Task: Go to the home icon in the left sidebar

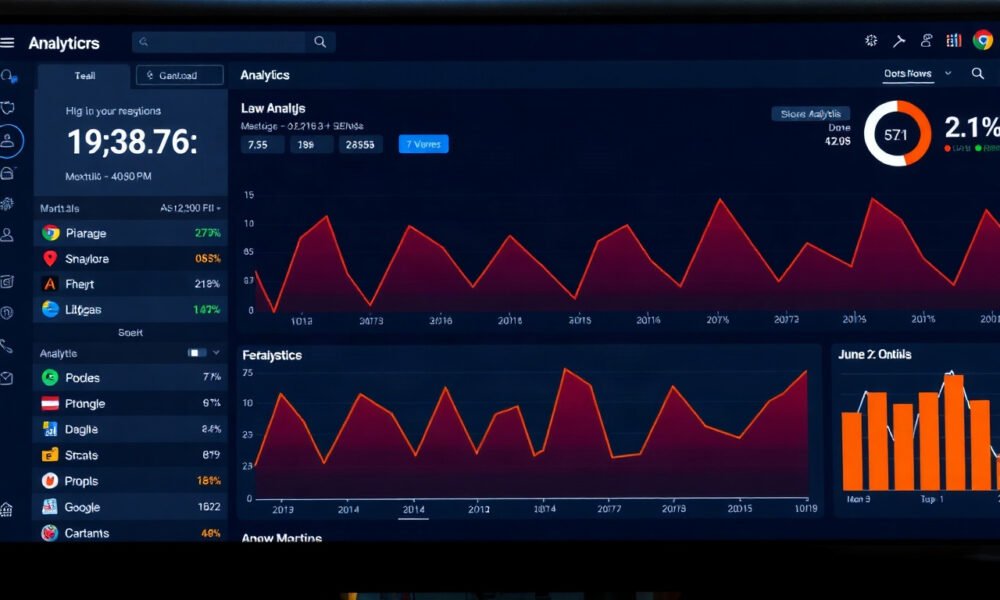Action: [6, 509]
